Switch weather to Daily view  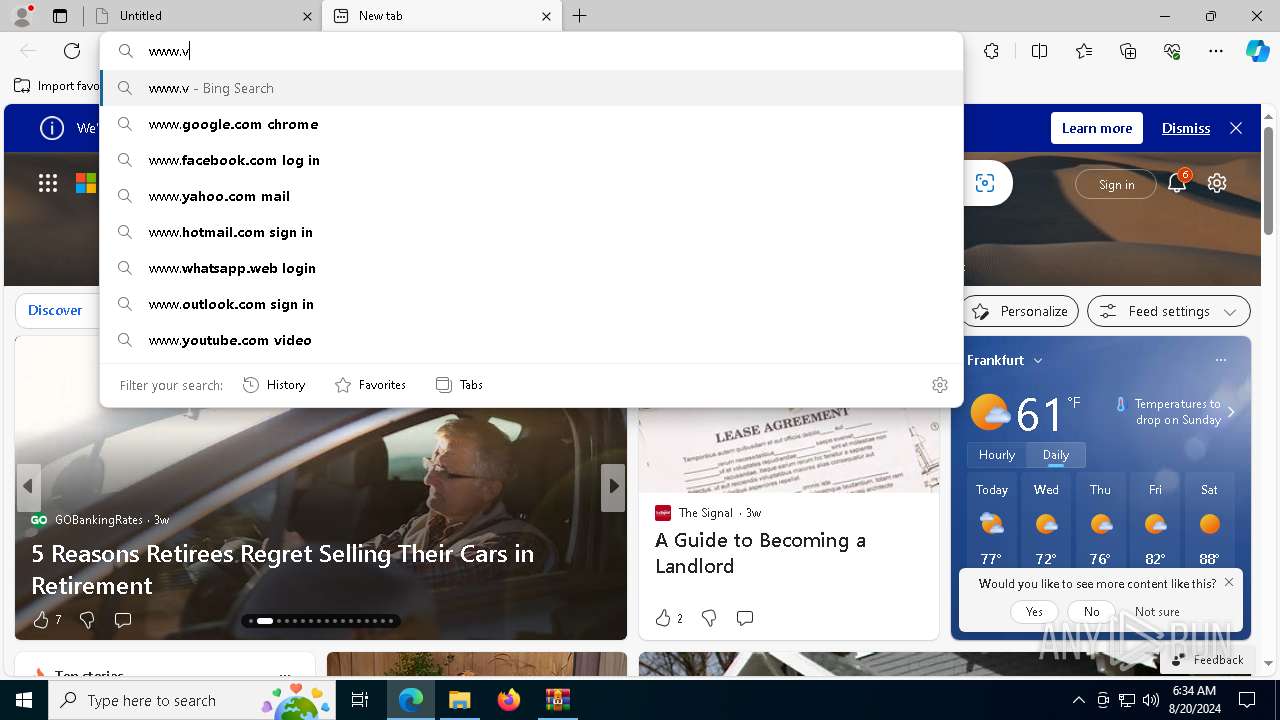(x=1056, y=455)
